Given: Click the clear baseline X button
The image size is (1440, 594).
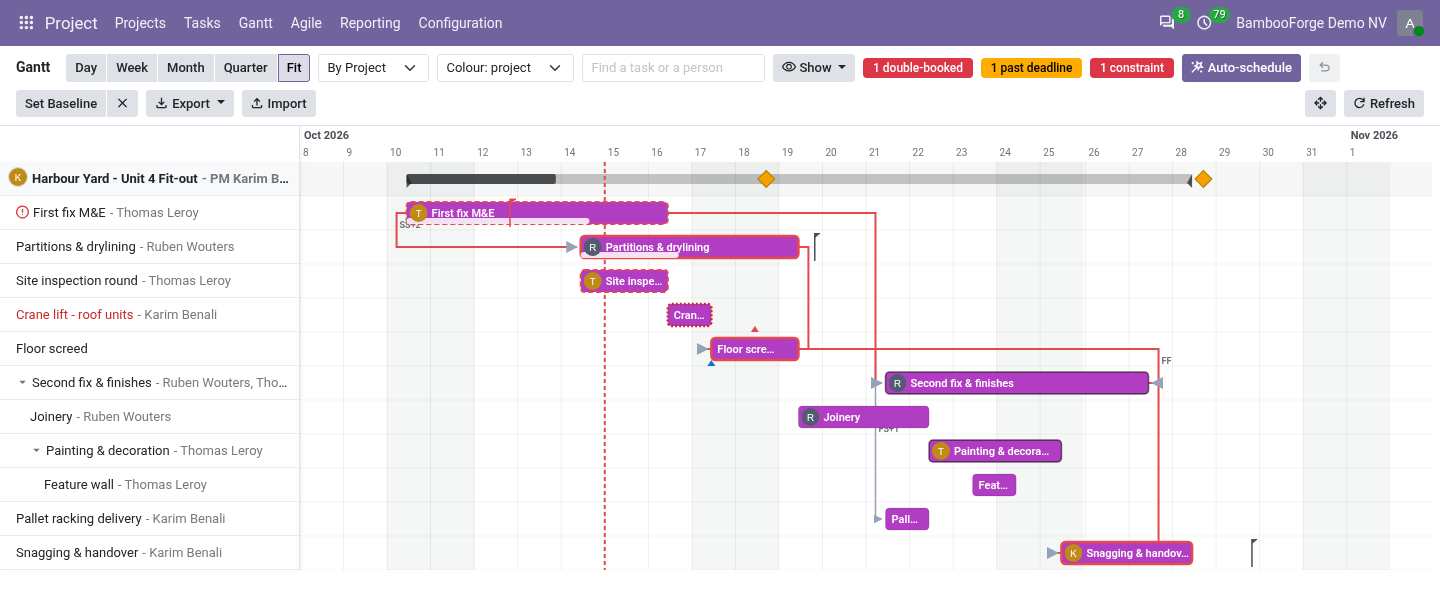Looking at the screenshot, I should (122, 103).
